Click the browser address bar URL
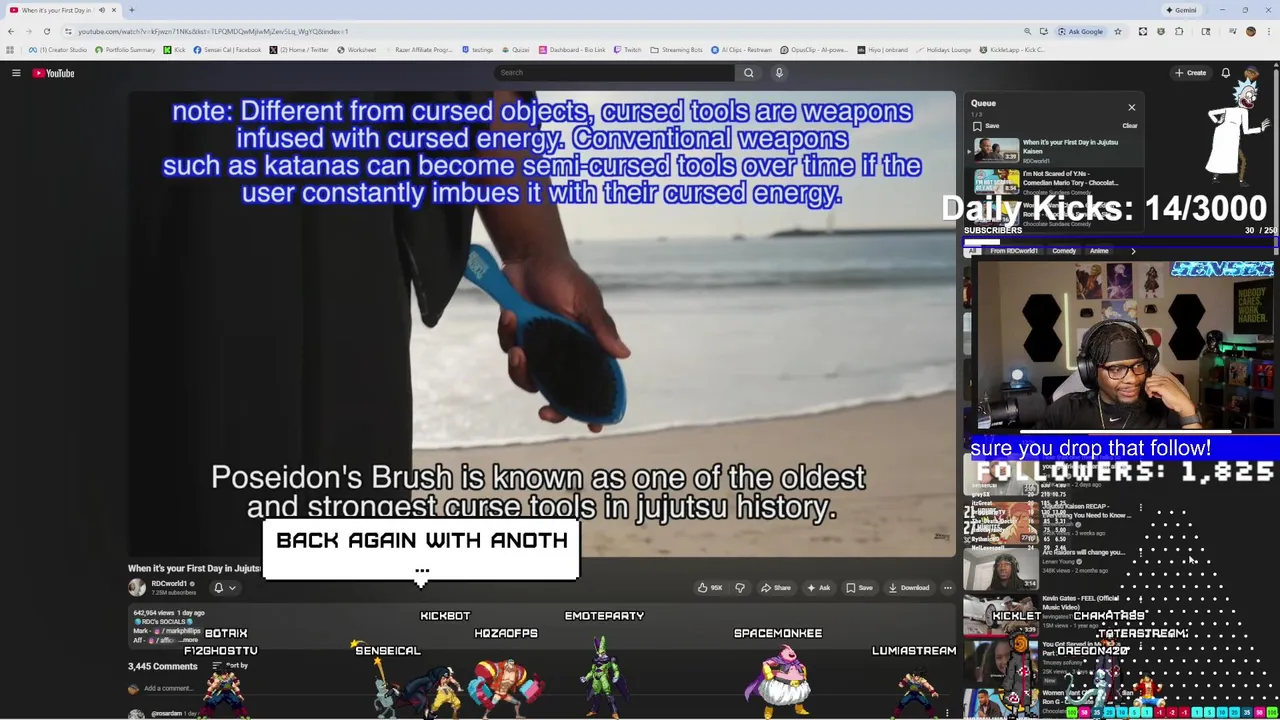The image size is (1280, 720). pos(212,31)
